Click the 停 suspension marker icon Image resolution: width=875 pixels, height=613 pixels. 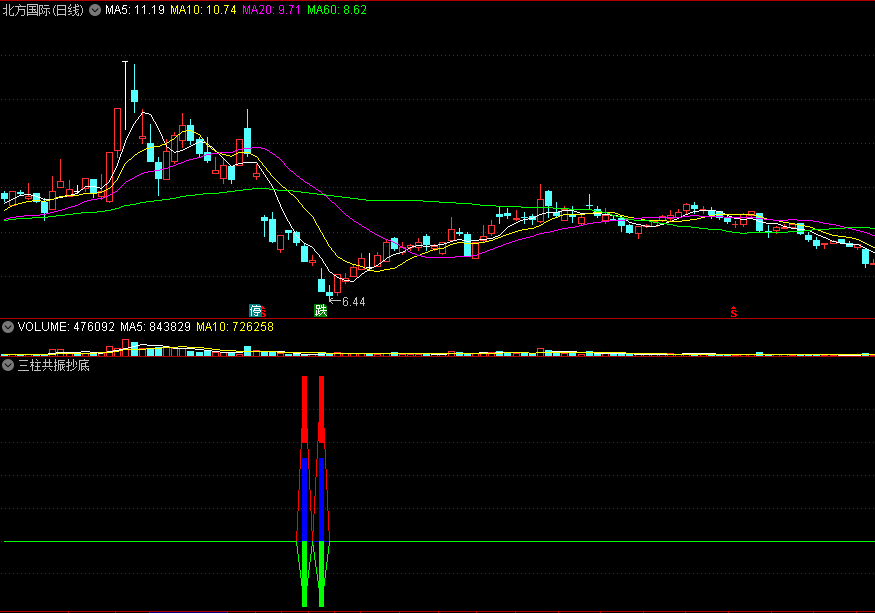[x=255, y=310]
